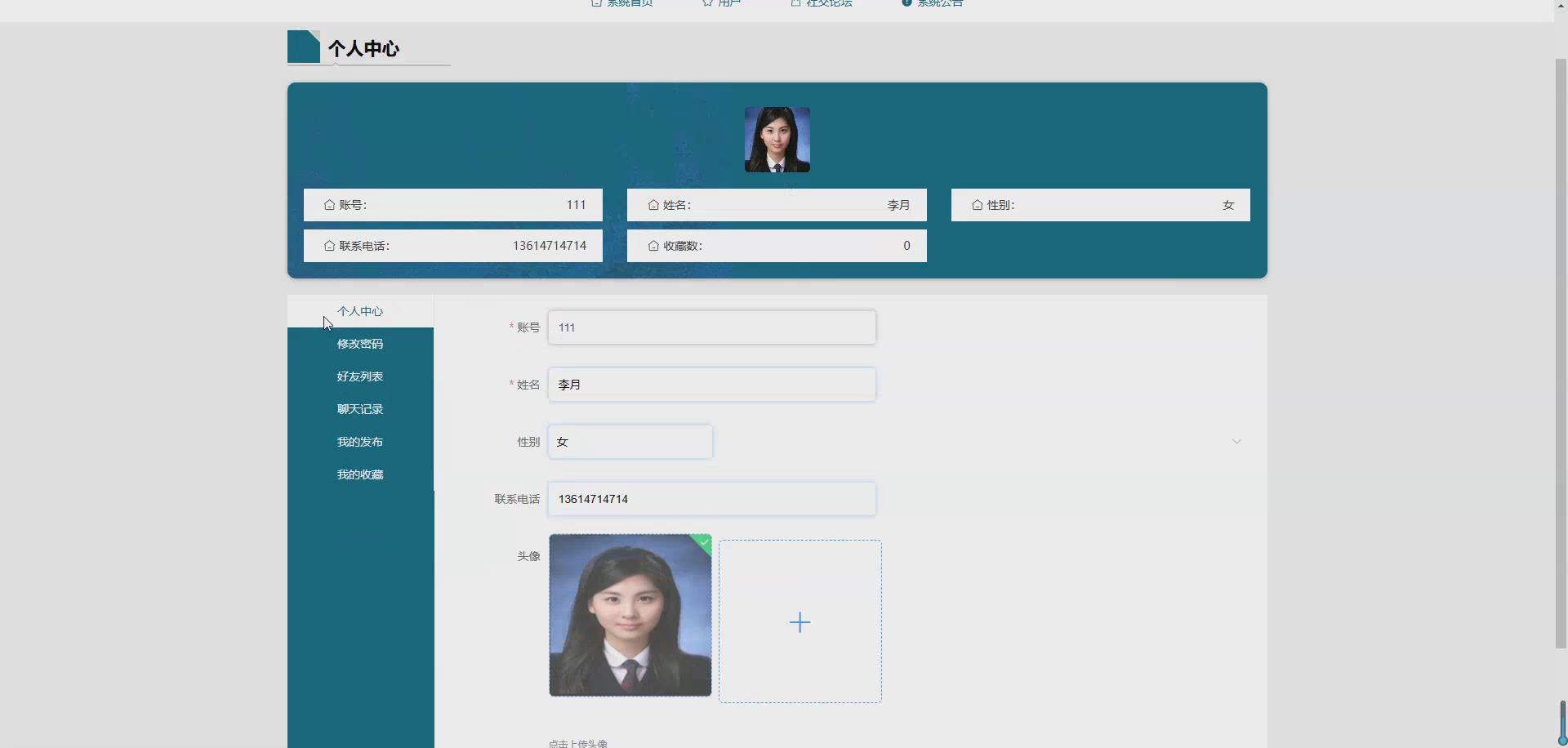
Task: Select 女 in the gender field
Action: (x=630, y=441)
